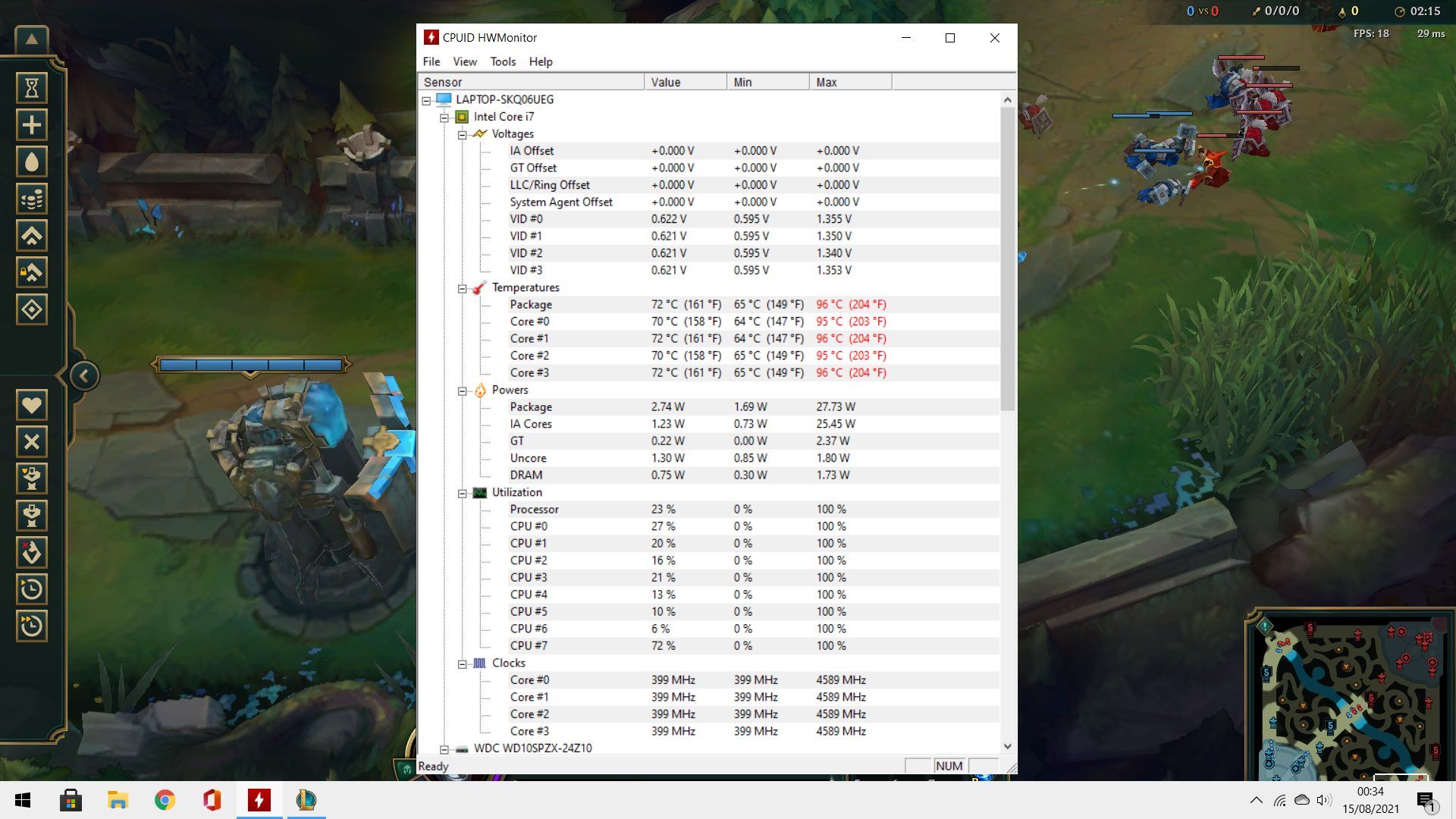Click the X icon in the game sidebar
This screenshot has width=1456, height=819.
(32, 441)
